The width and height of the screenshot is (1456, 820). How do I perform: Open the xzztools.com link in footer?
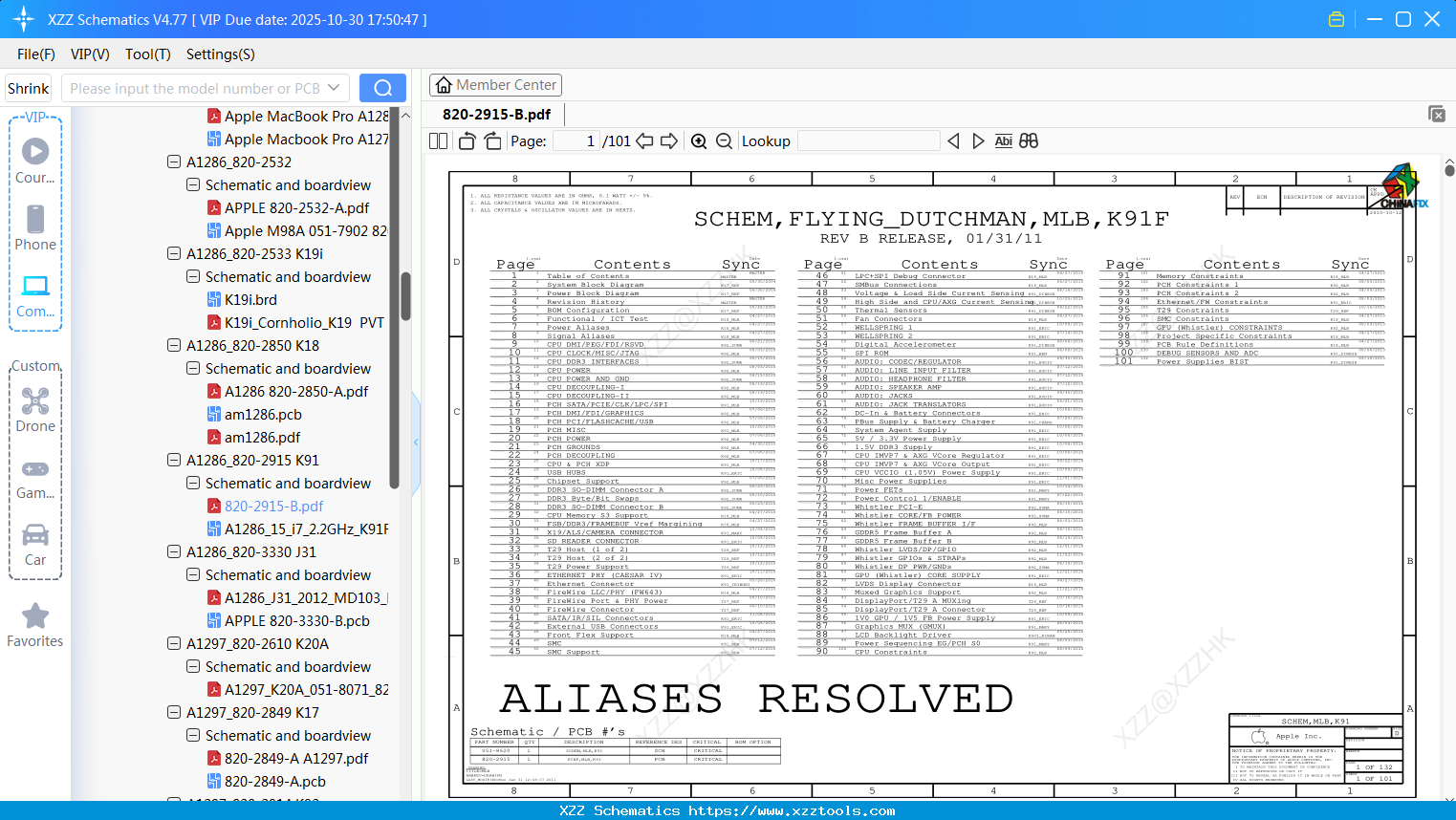792,810
